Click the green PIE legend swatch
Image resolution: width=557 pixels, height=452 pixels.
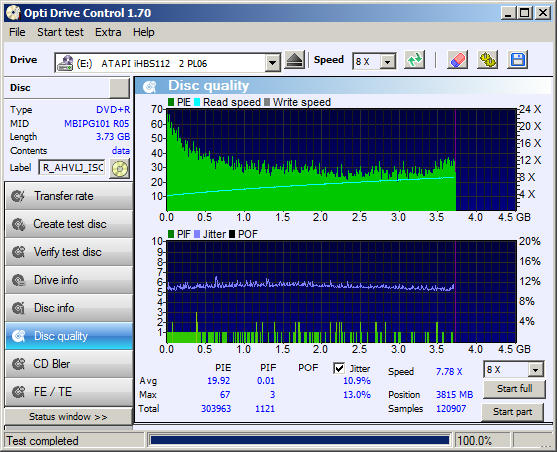(x=171, y=102)
